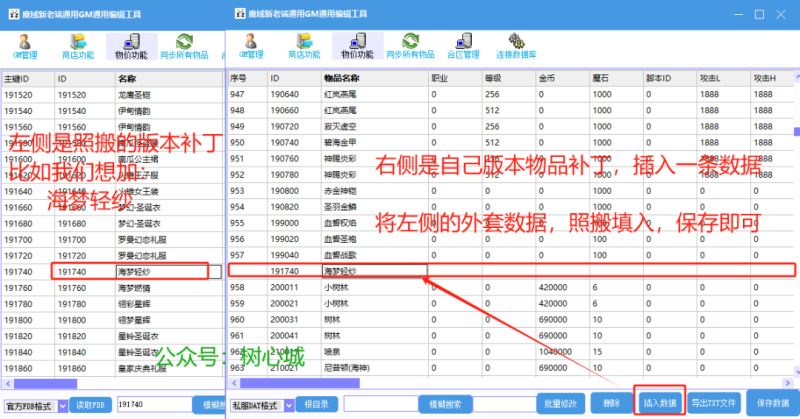The height and width of the screenshot is (419, 800).
Task: Select 191780 ID cell in left table
Action: pyautogui.click(x=85, y=304)
